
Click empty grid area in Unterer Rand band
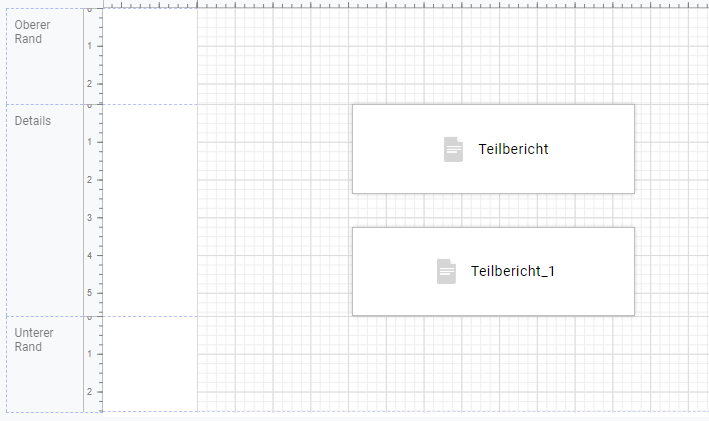click(452, 364)
